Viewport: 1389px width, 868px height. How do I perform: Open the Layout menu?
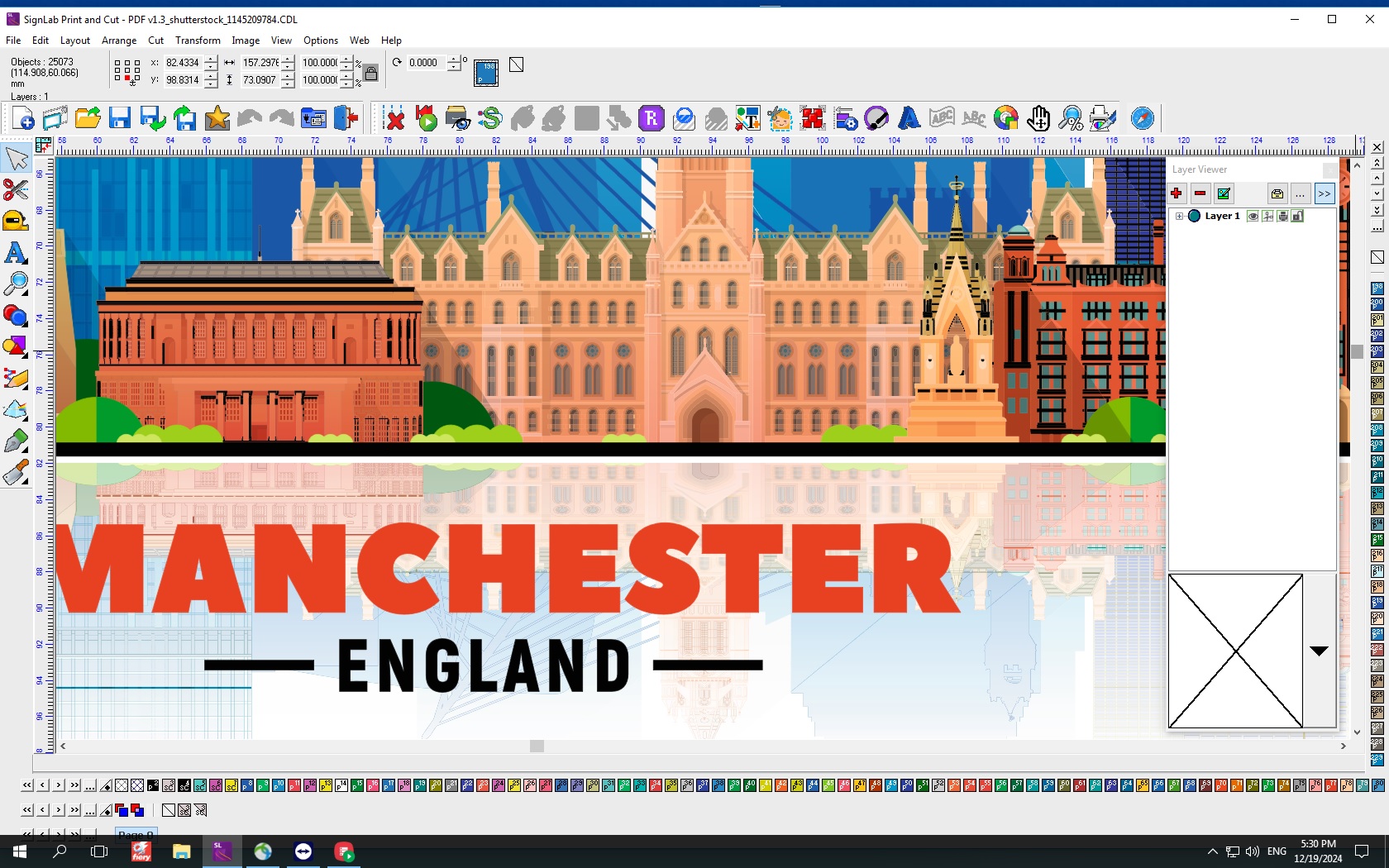click(75, 40)
